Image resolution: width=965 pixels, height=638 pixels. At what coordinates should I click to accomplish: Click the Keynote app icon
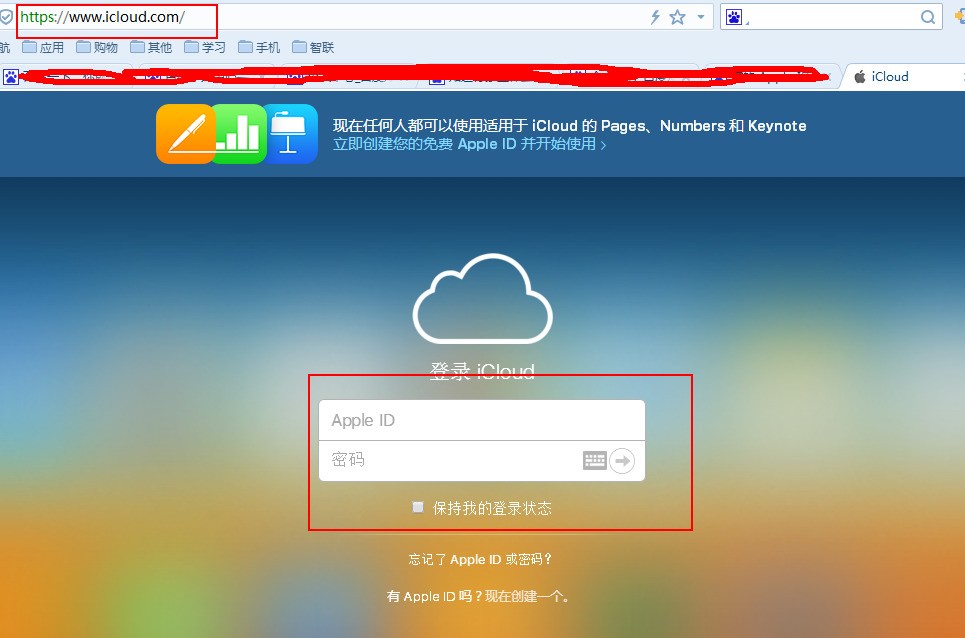(290, 134)
